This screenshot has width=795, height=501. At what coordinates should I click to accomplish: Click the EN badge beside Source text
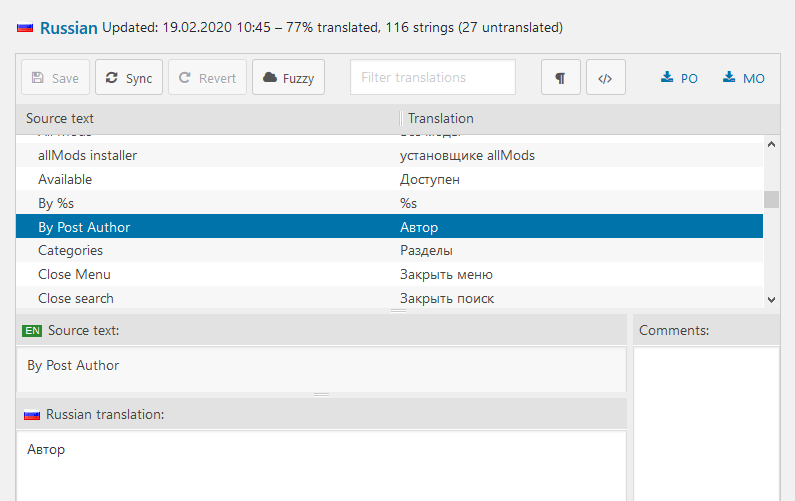coord(32,331)
